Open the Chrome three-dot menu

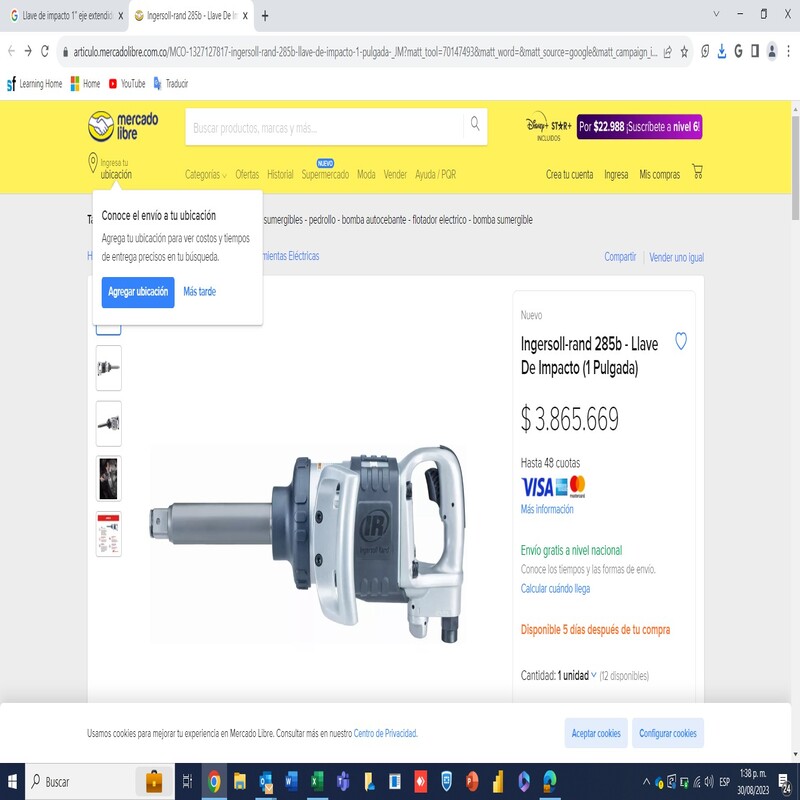tap(788, 51)
